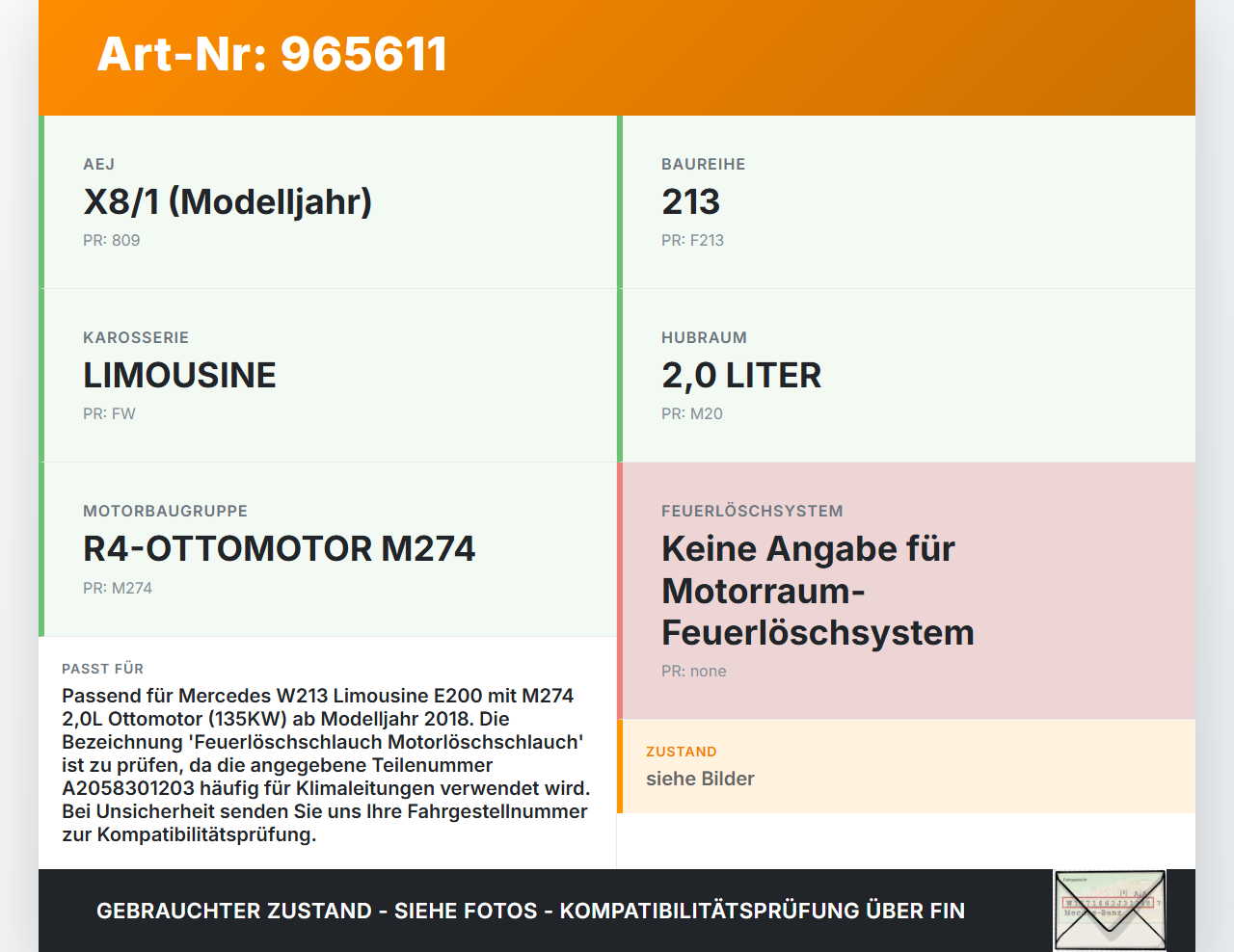This screenshot has height=952, width=1234.
Task: Click PR: 809 code label
Action: [x=111, y=240]
